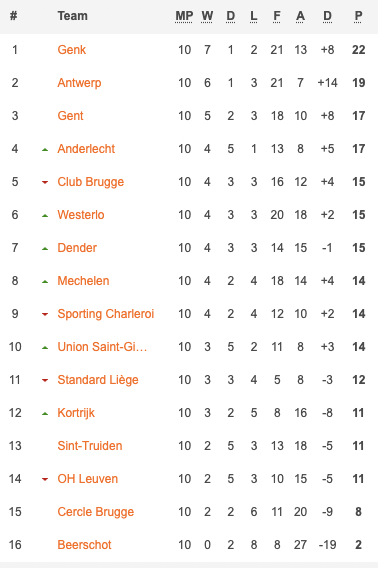Screen dimensions: 378x568
Task: Click the green up arrow beside Mechelen
Action: tap(45, 281)
